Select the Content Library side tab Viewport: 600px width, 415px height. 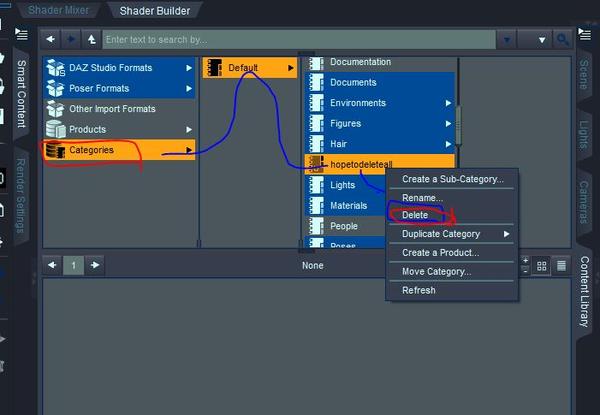coord(585,291)
